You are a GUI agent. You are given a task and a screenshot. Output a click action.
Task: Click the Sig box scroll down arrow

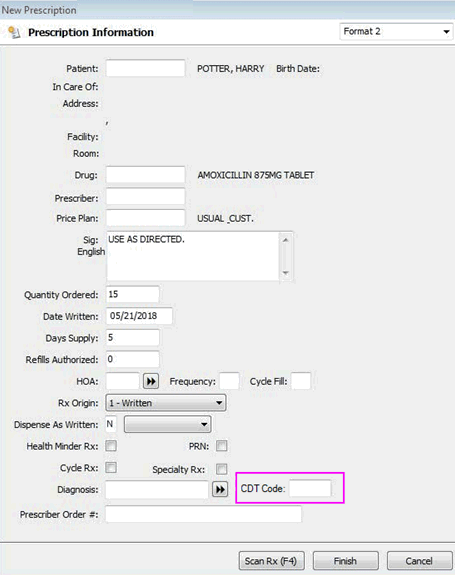286,273
